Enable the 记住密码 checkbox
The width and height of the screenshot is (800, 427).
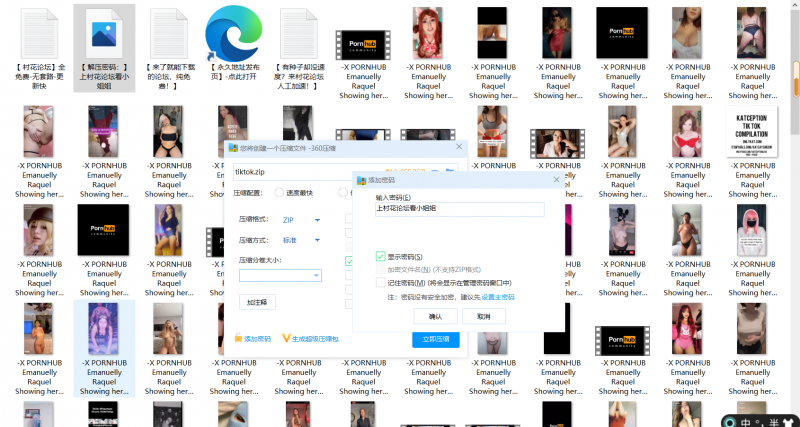[381, 283]
